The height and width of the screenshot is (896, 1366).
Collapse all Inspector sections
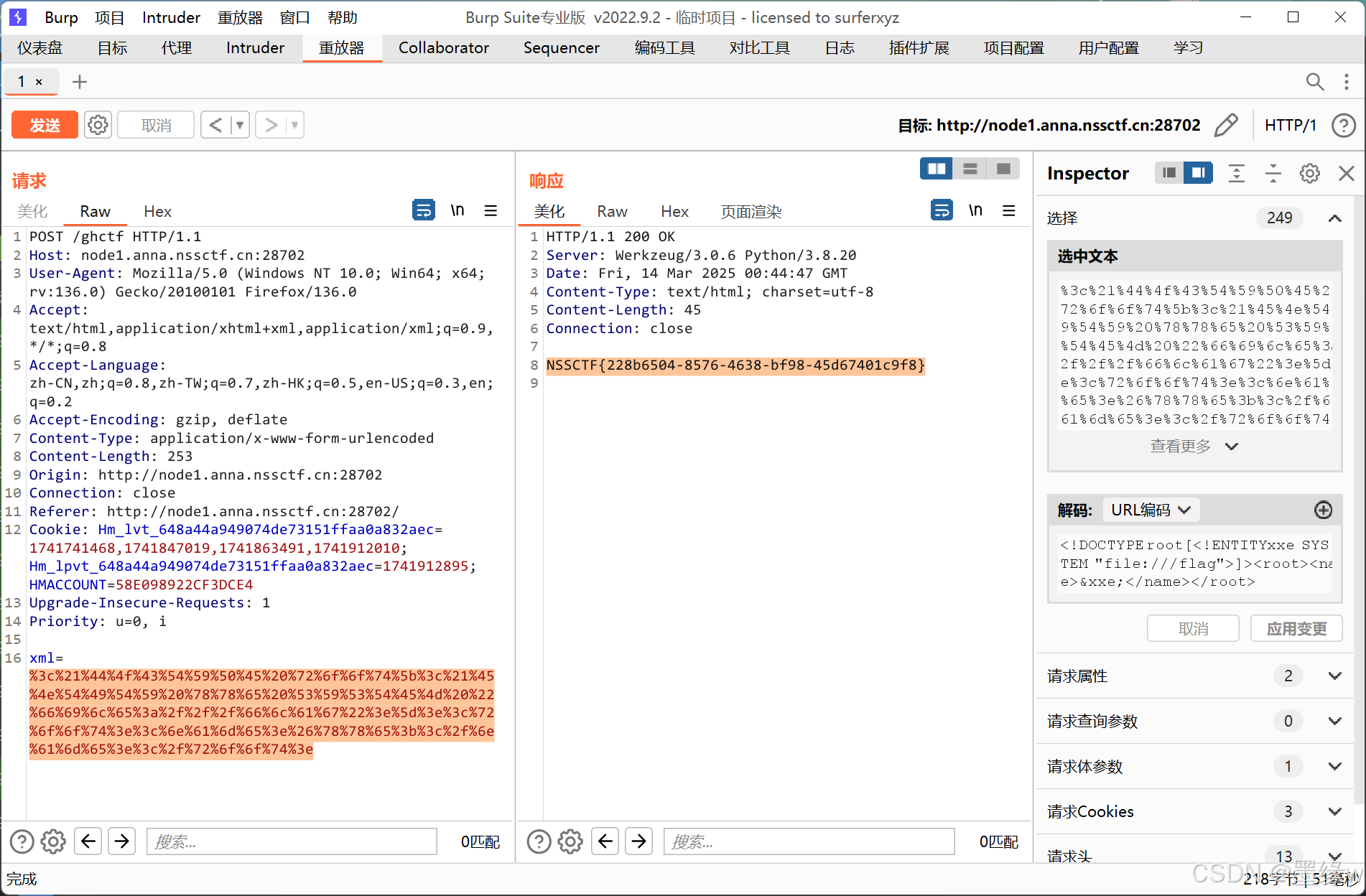[1273, 173]
